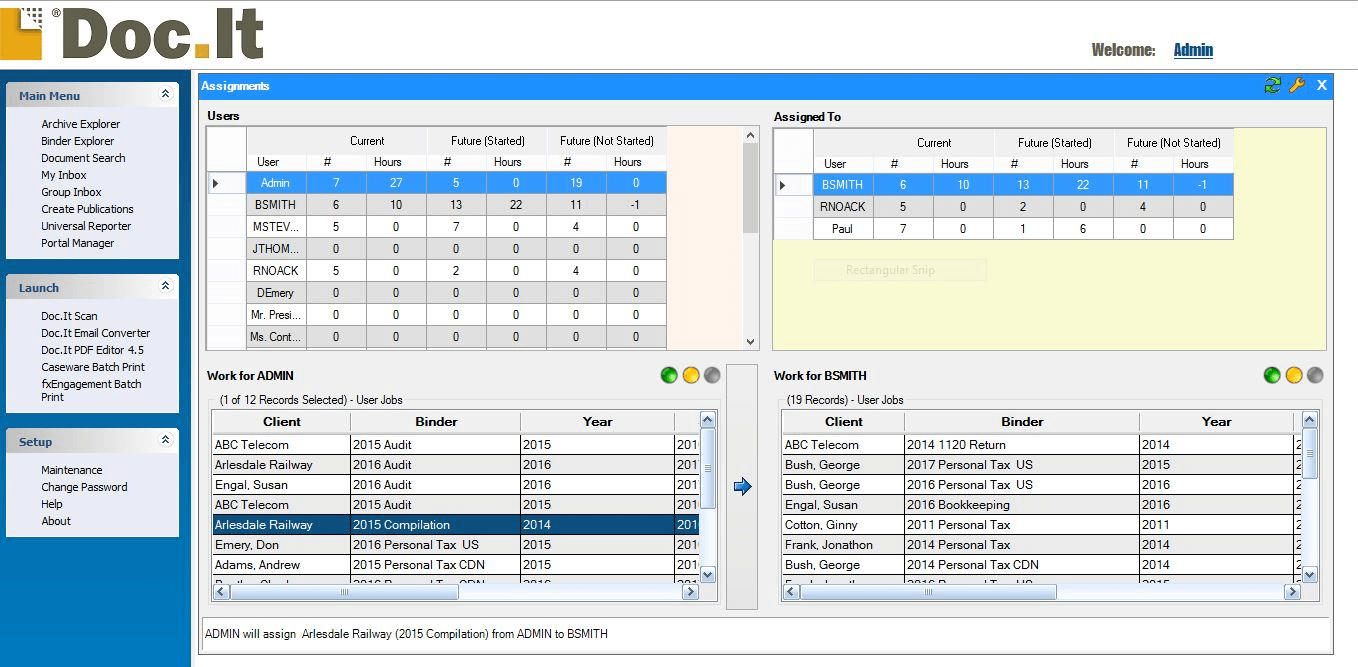Select Admin row in Users table

(437, 183)
